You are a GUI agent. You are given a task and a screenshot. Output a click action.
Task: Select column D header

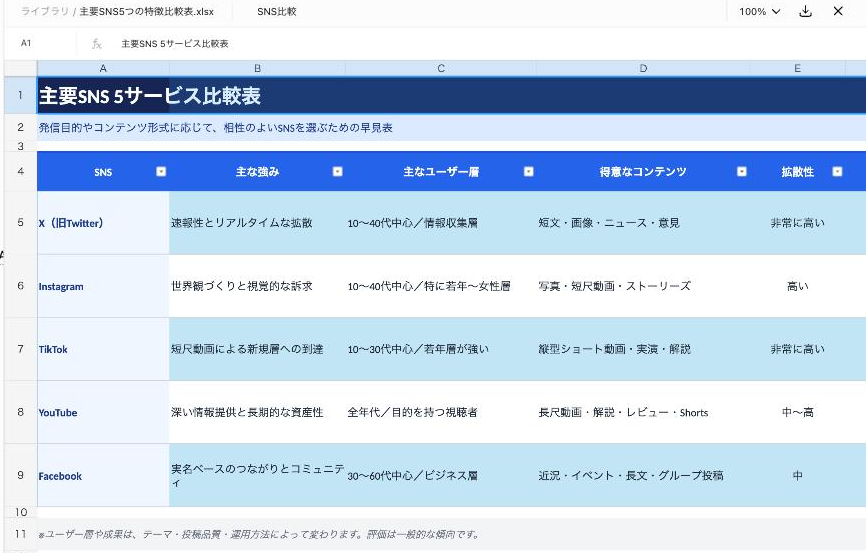pyautogui.click(x=643, y=69)
